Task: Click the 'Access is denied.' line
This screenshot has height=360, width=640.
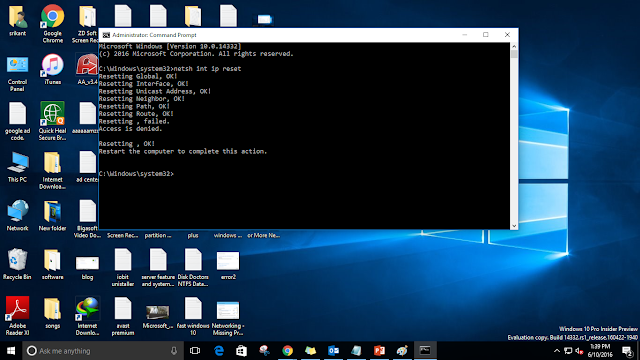Action: pyautogui.click(x=131, y=129)
